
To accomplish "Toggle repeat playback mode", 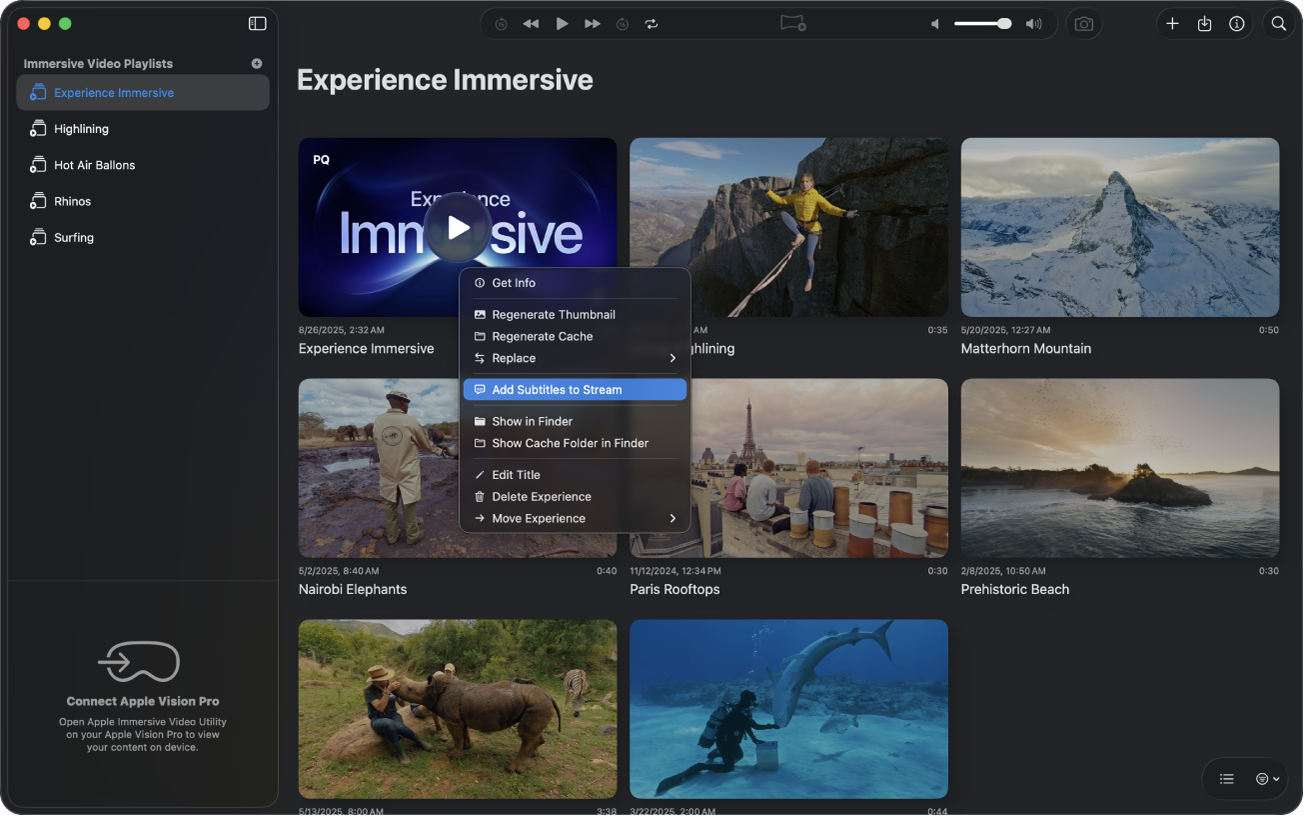I will pos(651,23).
